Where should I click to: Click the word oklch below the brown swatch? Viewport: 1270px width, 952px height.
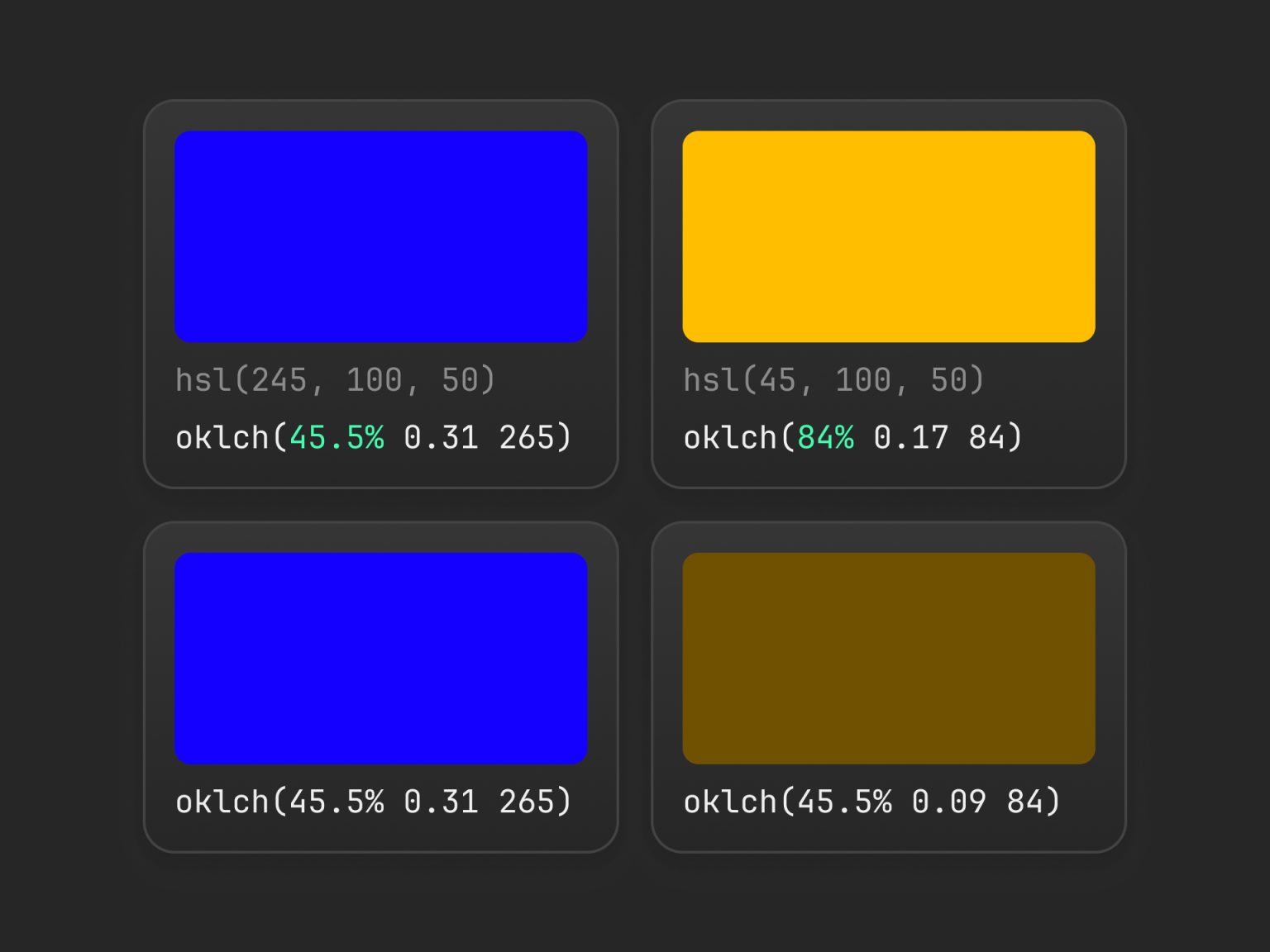(x=731, y=802)
